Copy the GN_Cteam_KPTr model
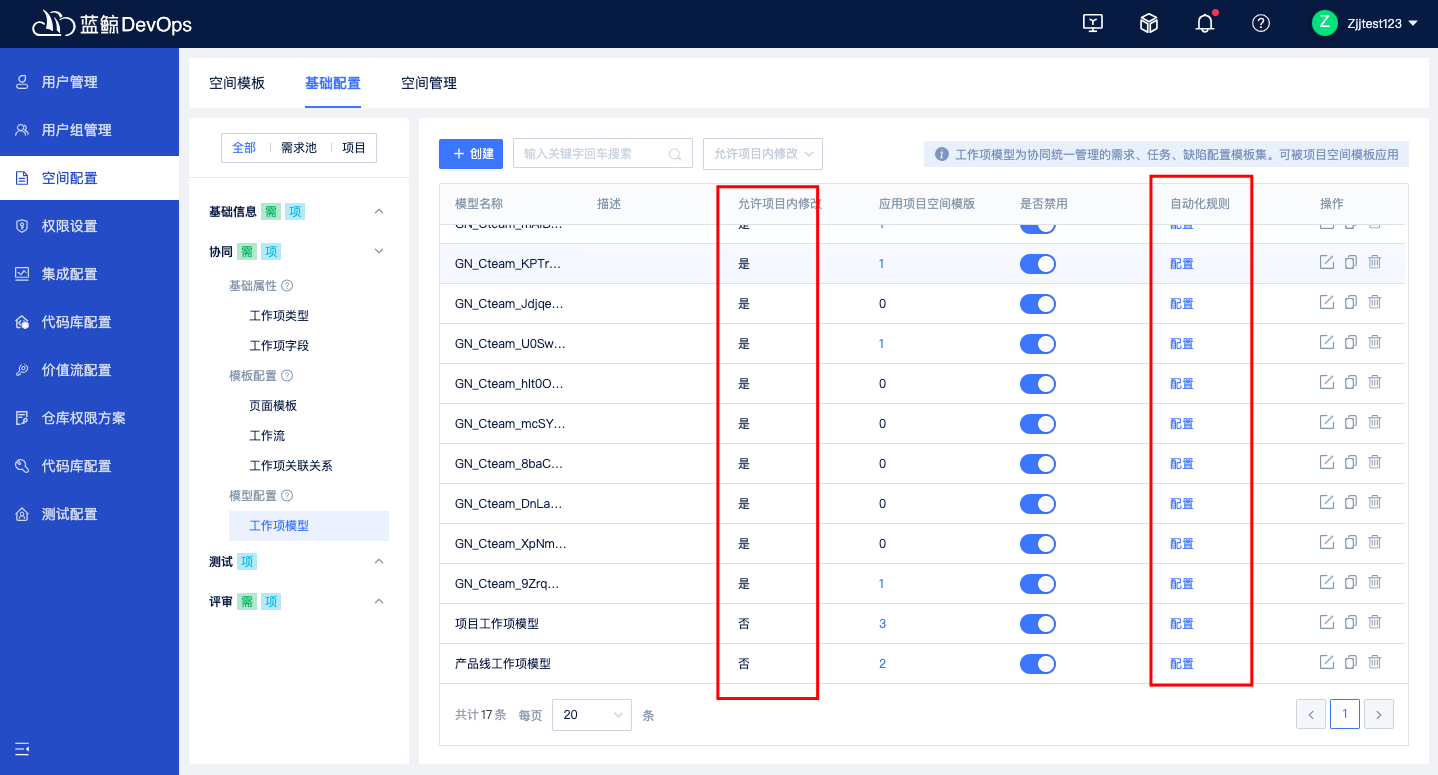 1351,262
